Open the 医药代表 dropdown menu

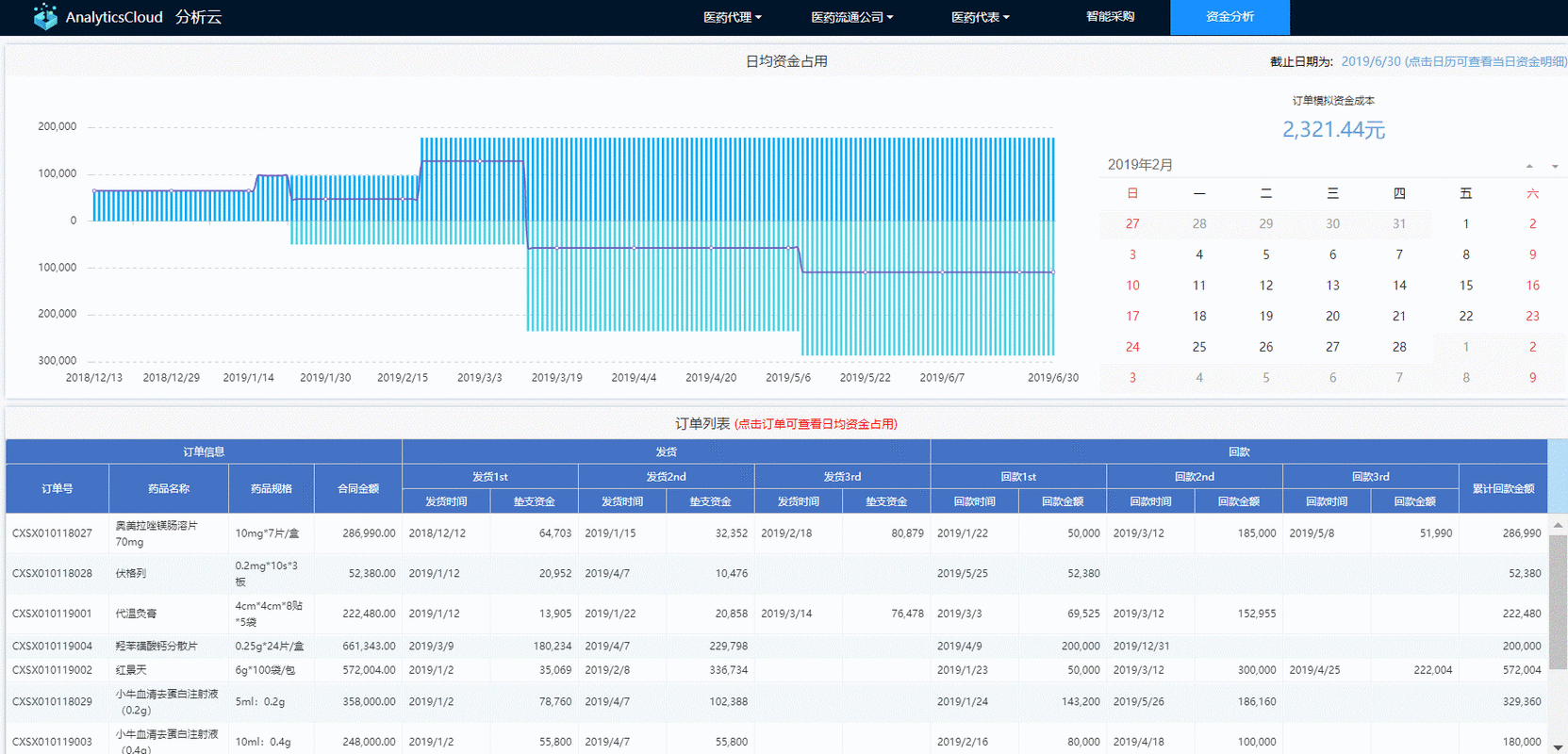[x=981, y=17]
